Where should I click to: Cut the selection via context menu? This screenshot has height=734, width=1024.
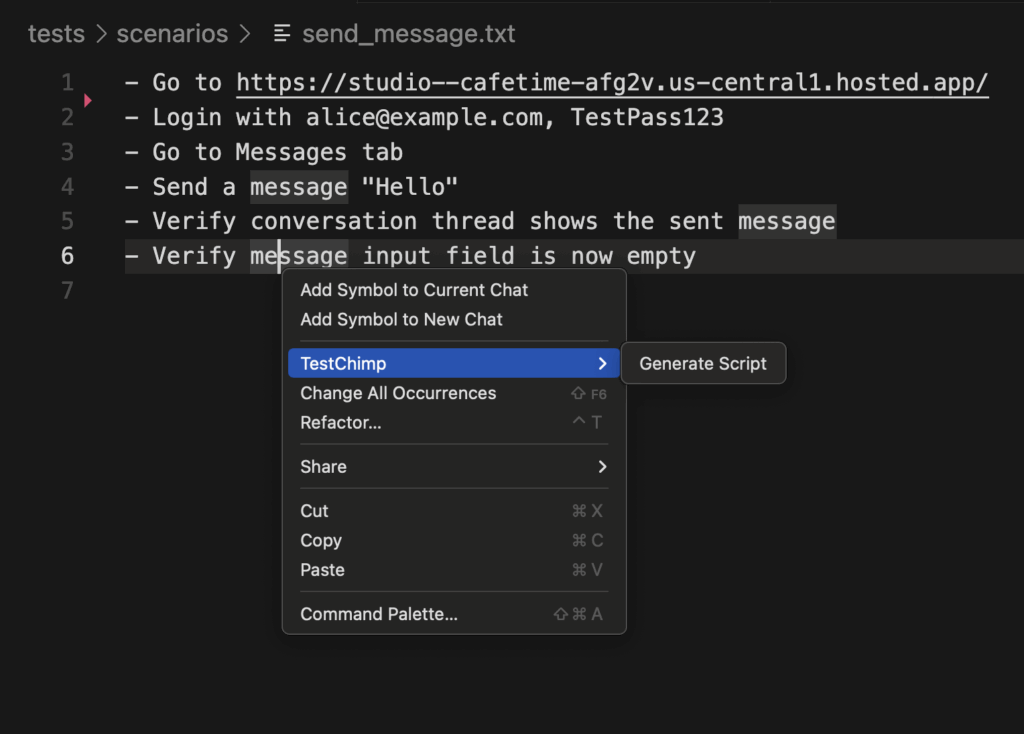click(x=314, y=511)
